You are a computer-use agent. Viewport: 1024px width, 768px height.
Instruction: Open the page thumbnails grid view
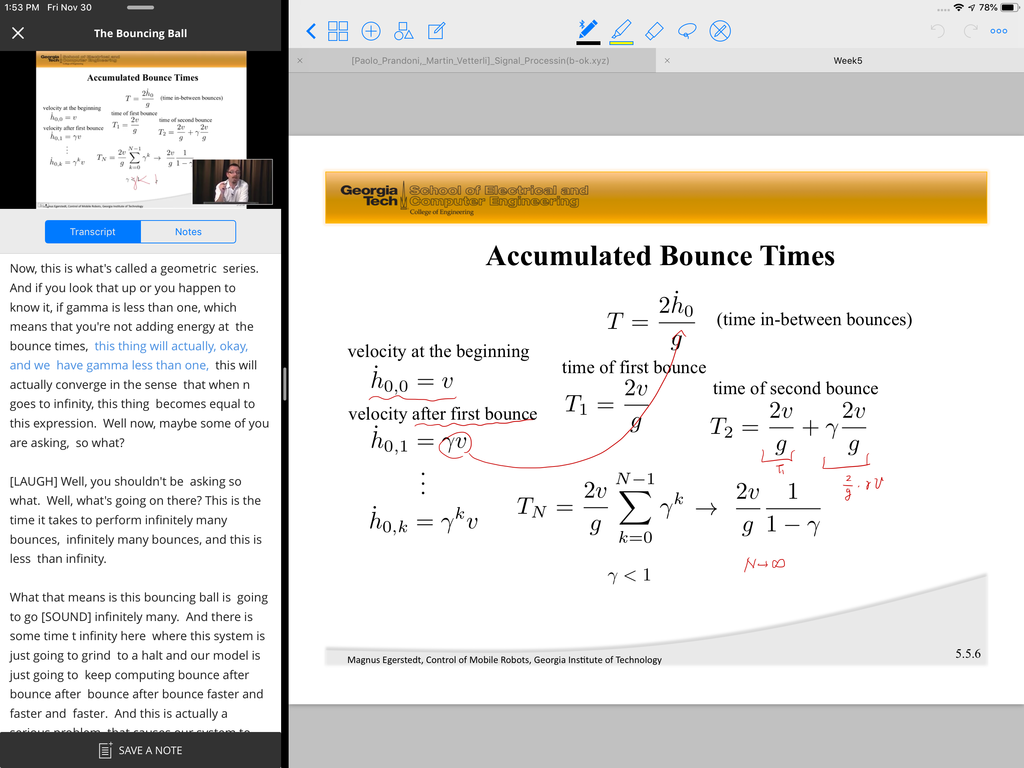pyautogui.click(x=338, y=31)
